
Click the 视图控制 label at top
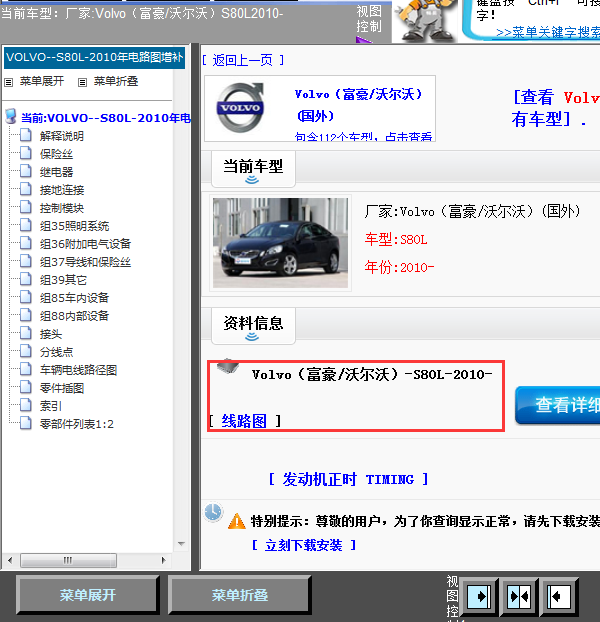click(x=368, y=19)
